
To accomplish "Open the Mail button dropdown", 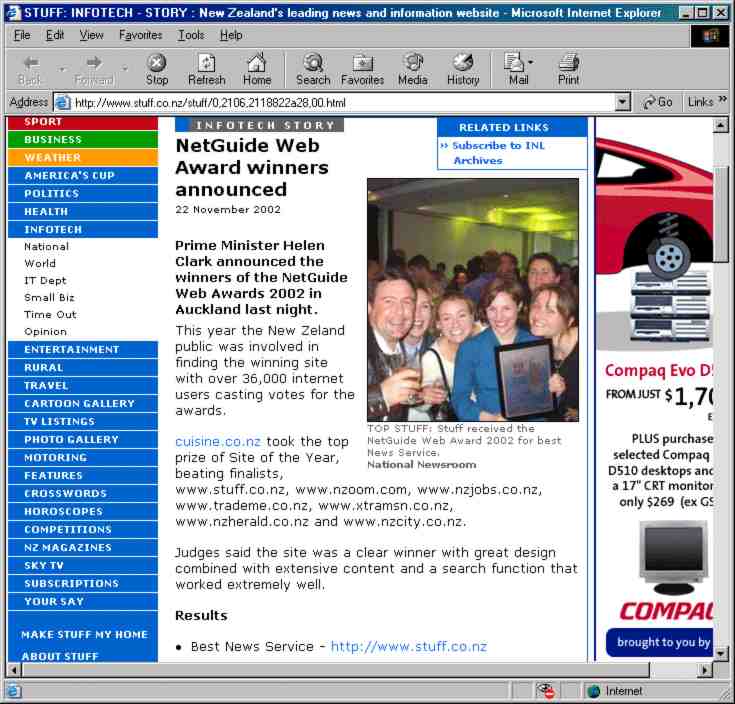I will (531, 62).
